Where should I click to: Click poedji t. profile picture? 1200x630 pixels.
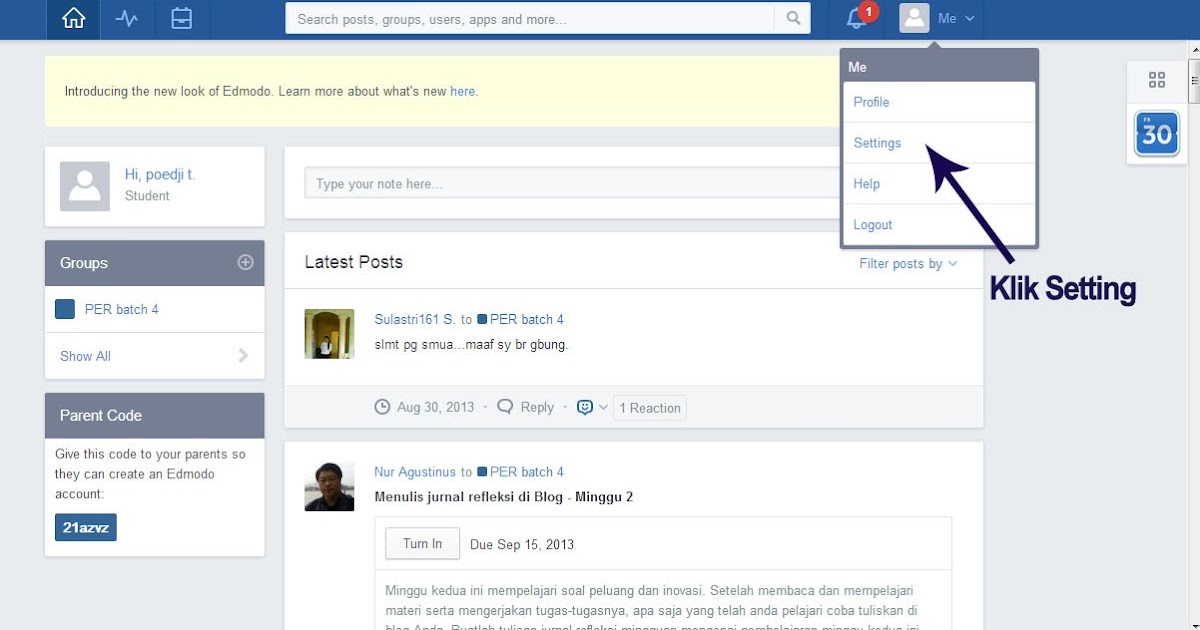(85, 186)
